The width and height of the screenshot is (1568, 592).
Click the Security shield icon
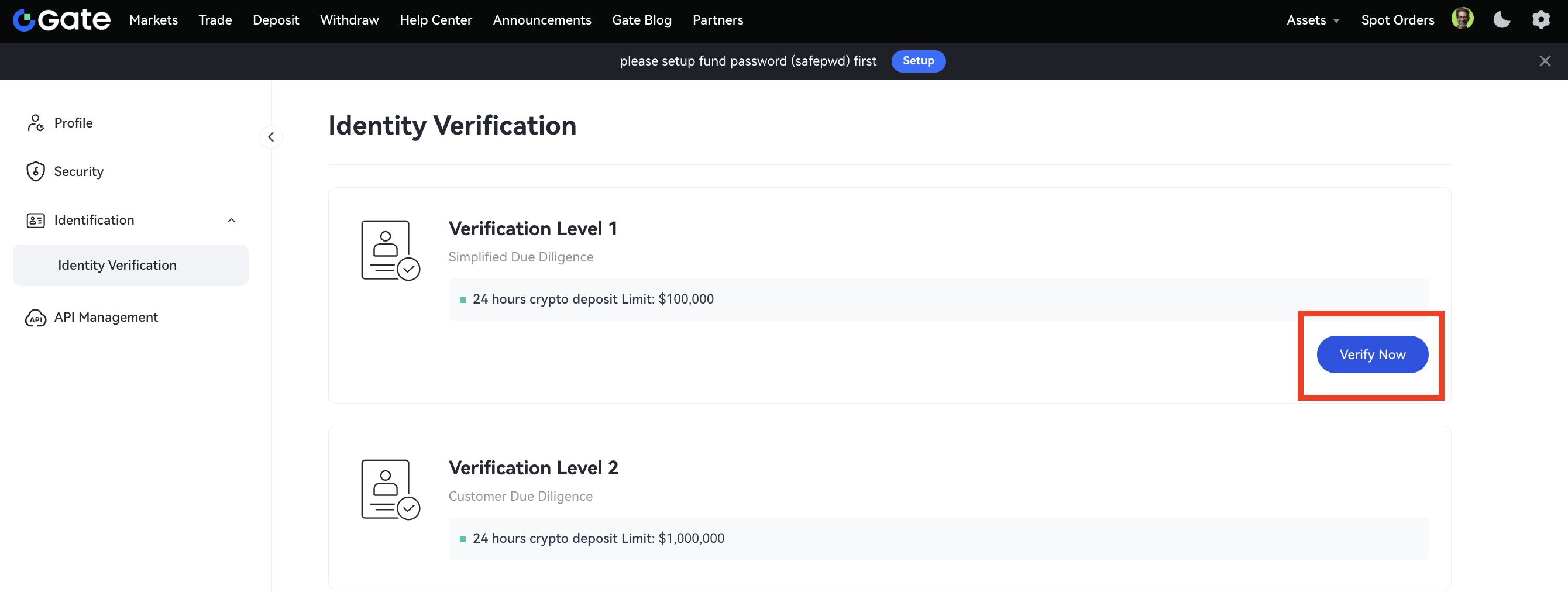[35, 171]
